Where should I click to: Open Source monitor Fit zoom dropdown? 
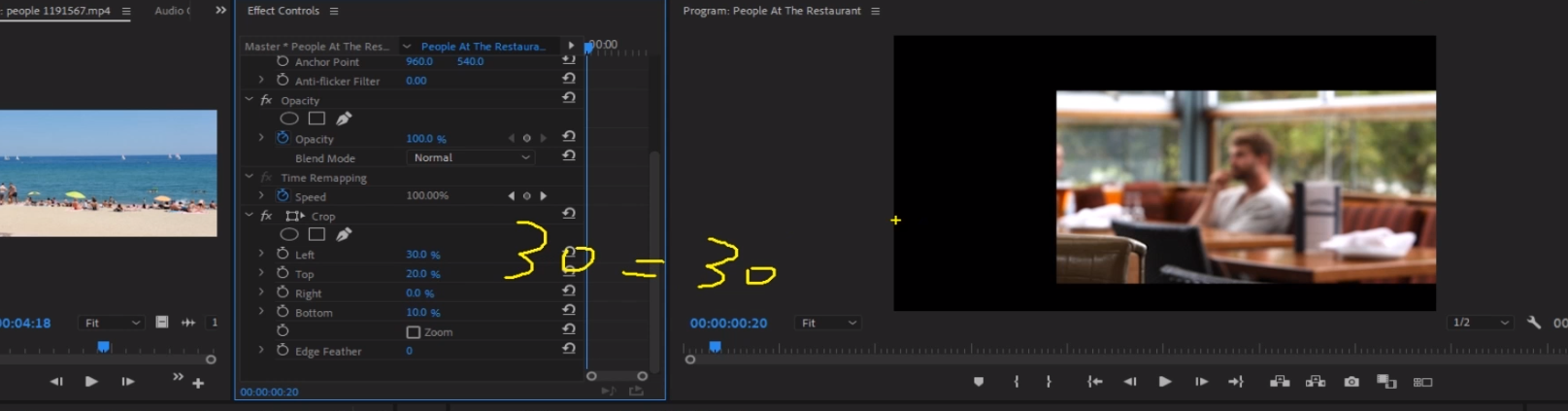(x=111, y=323)
